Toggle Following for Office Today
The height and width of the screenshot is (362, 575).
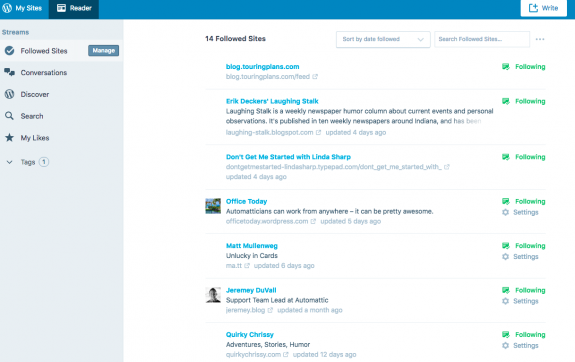pos(524,201)
